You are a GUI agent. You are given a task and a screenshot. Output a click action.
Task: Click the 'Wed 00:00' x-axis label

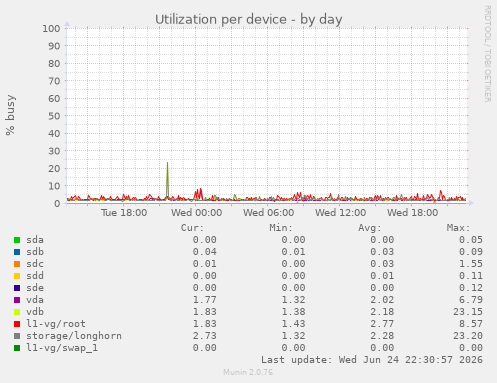(x=197, y=213)
